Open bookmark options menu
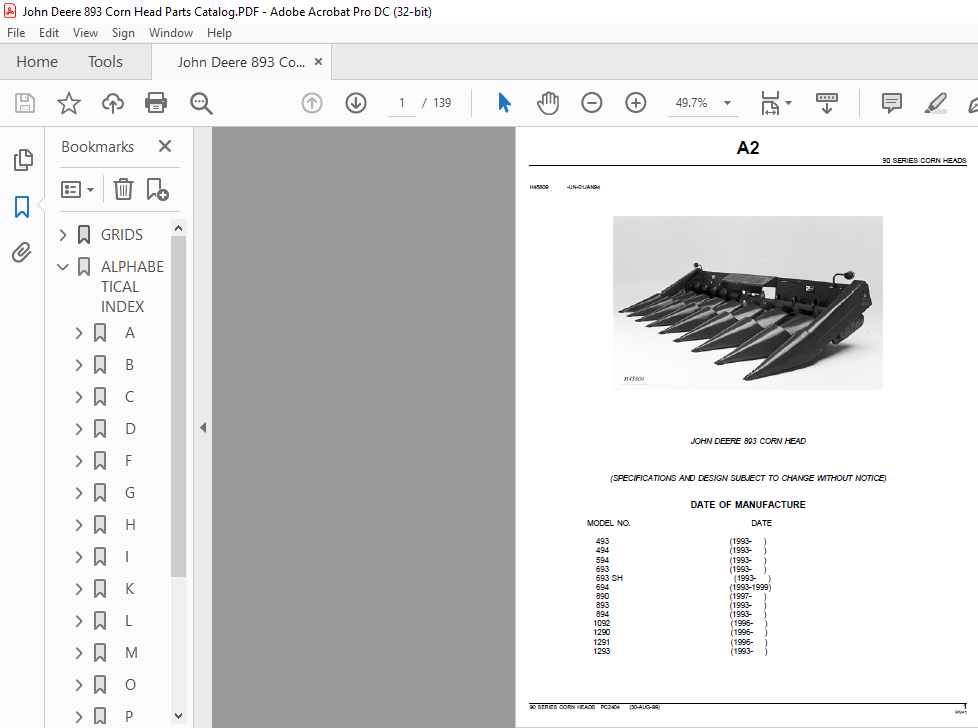The height and width of the screenshot is (728, 978). pos(77,189)
